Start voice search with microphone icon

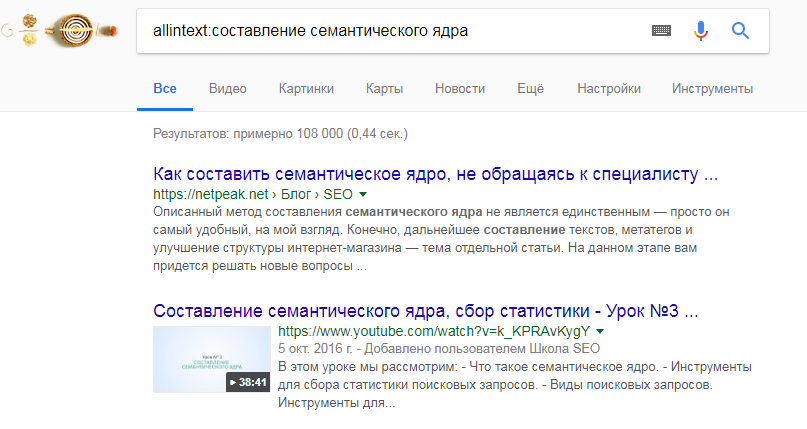[x=701, y=31]
